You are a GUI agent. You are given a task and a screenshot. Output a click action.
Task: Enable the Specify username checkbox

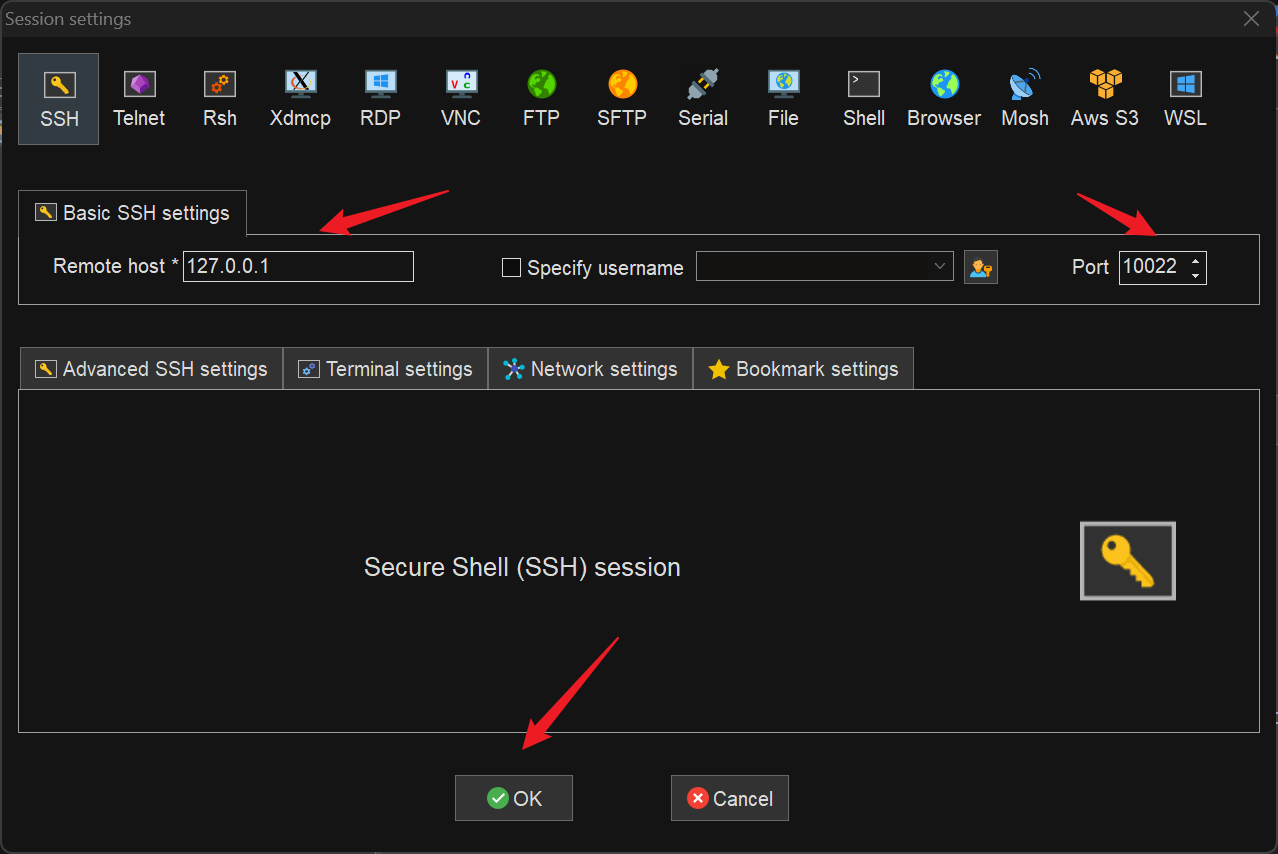tap(511, 267)
